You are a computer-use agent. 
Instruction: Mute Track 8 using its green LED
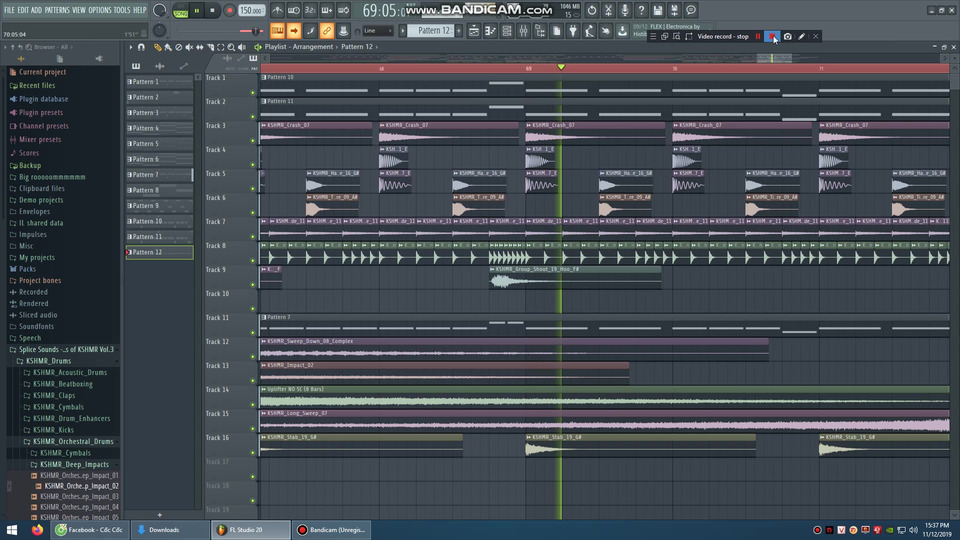pos(253,260)
